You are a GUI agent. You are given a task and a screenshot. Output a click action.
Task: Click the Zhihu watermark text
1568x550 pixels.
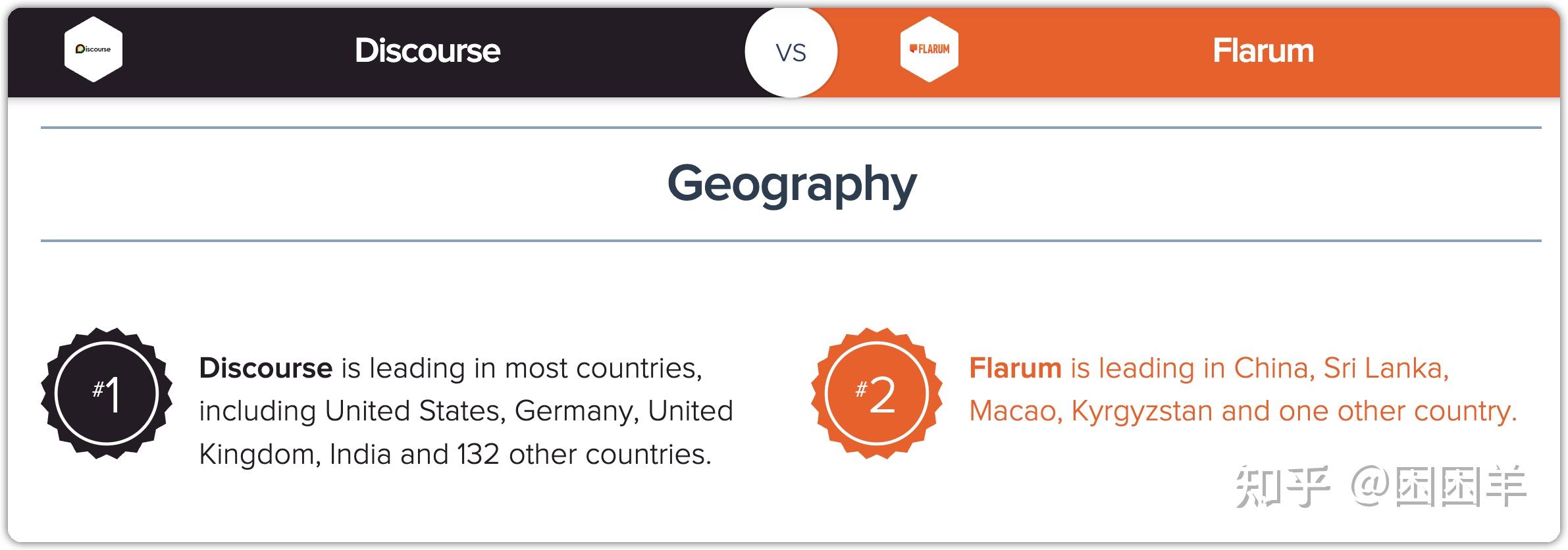click(x=1381, y=486)
